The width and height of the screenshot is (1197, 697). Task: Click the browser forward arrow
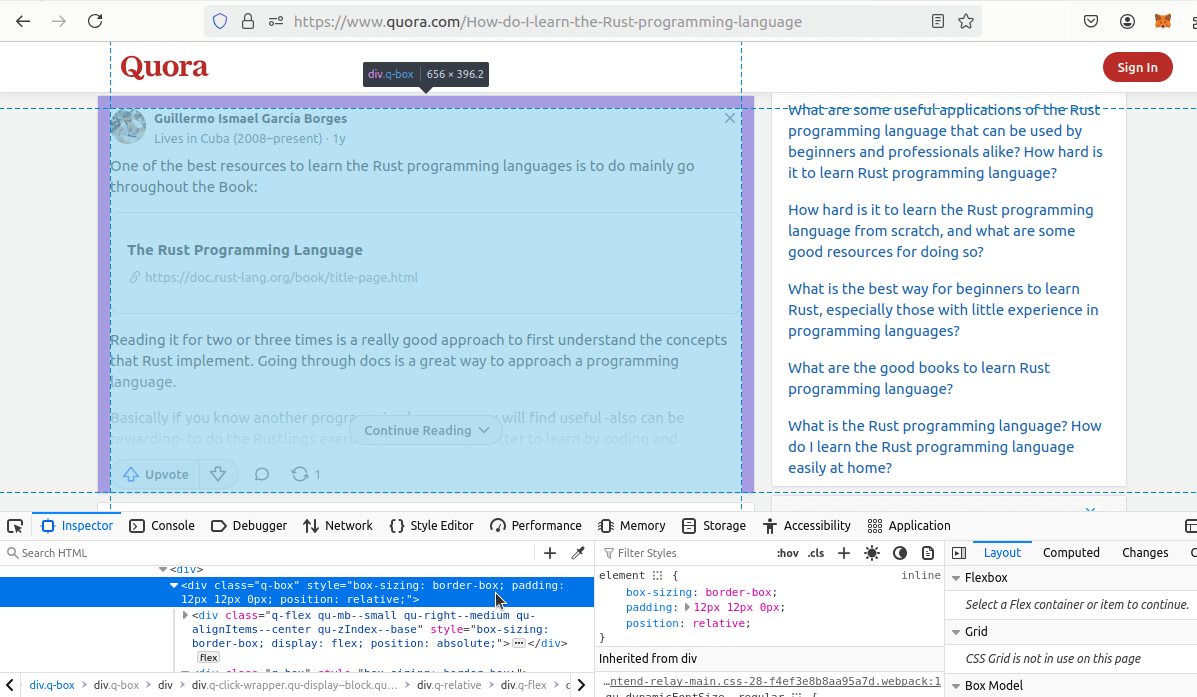59,21
